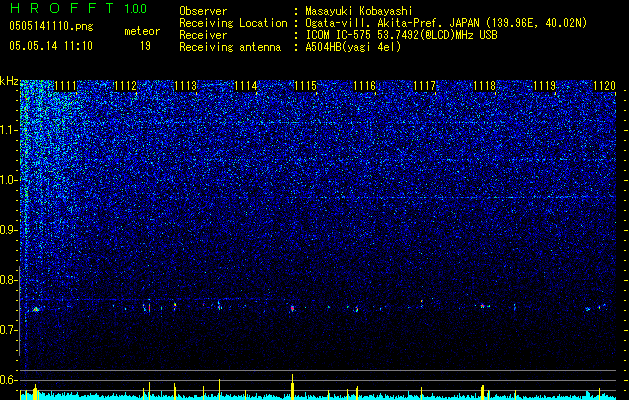Click the 1120 time marker
629x400 pixels.
[x=604, y=86]
